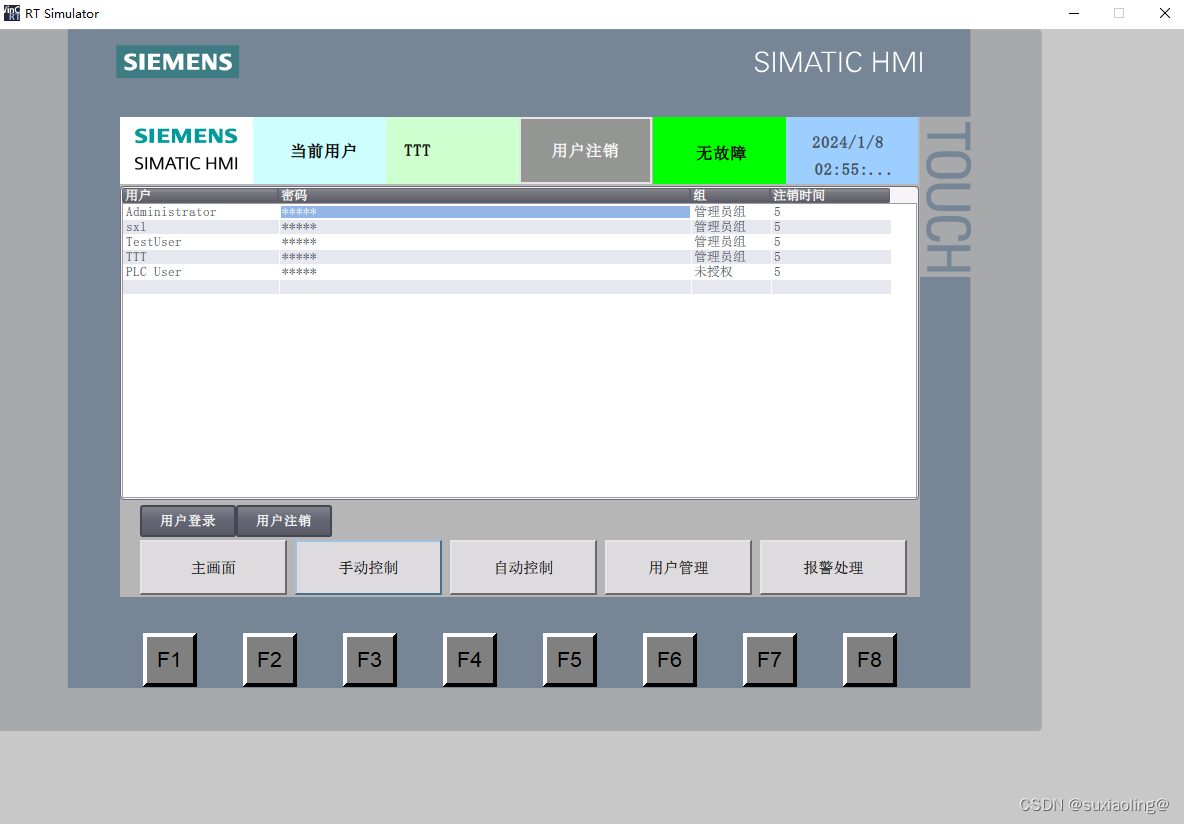Click the small 用户注销 button below the table

click(284, 520)
